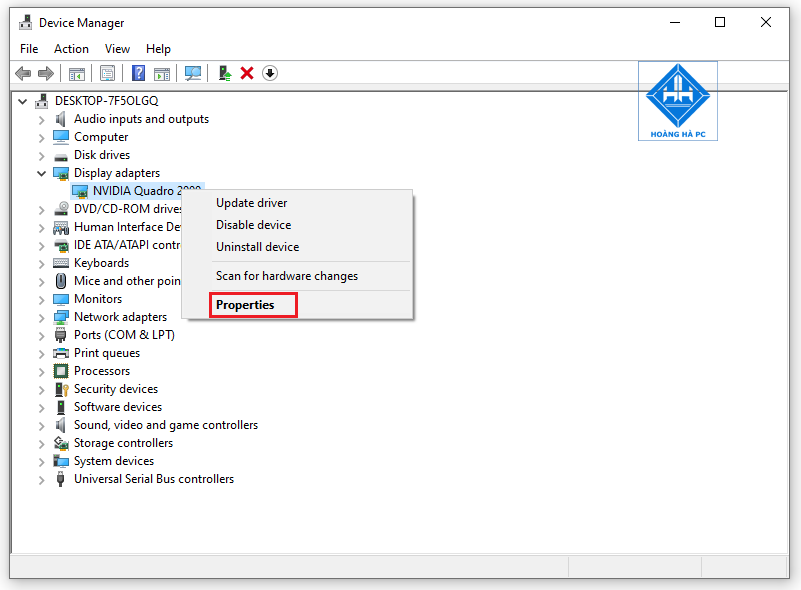This screenshot has height=590, width=801.
Task: Click the Properties icon in the toolbar
Action: pos(107,72)
